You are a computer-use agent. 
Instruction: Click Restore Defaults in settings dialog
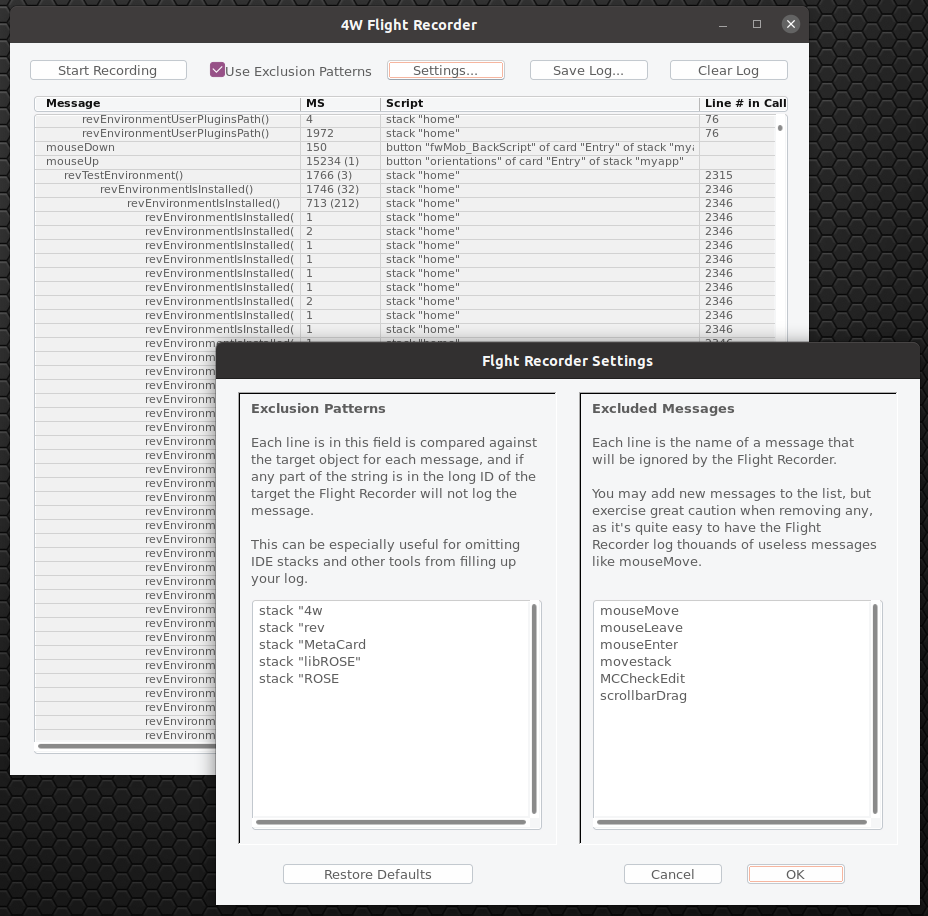coord(377,874)
